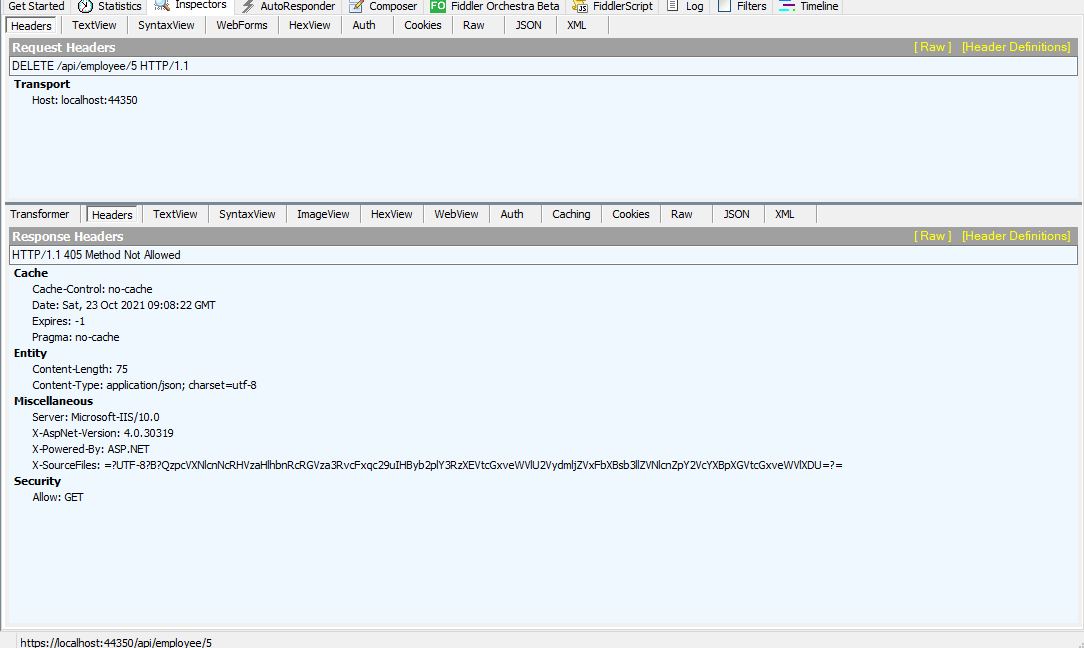1084x648 pixels.
Task: Click the AutoResponder lightning bolt icon
Action: click(247, 6)
